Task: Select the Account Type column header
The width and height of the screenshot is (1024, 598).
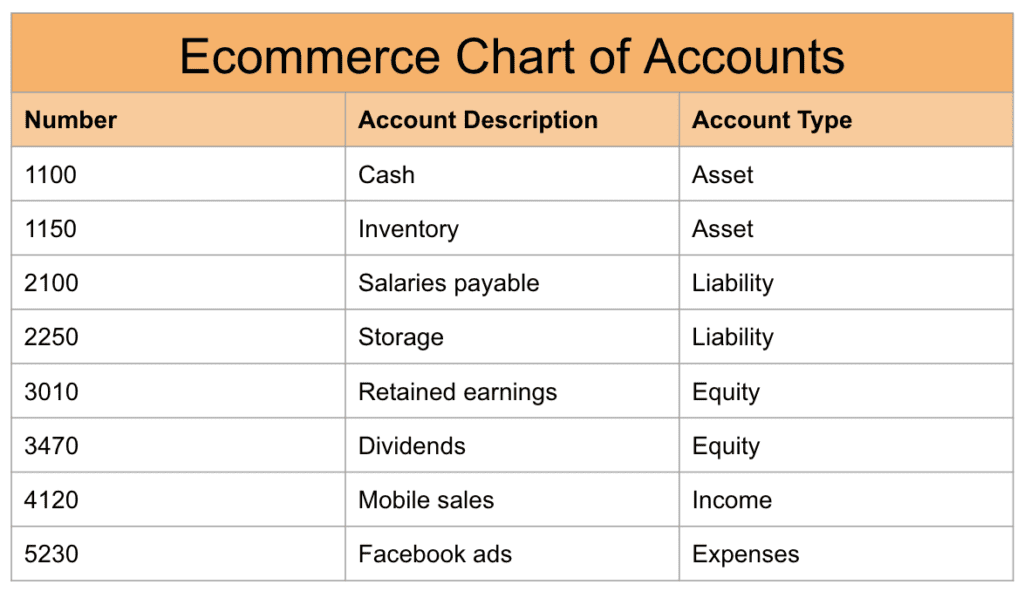Action: (772, 121)
